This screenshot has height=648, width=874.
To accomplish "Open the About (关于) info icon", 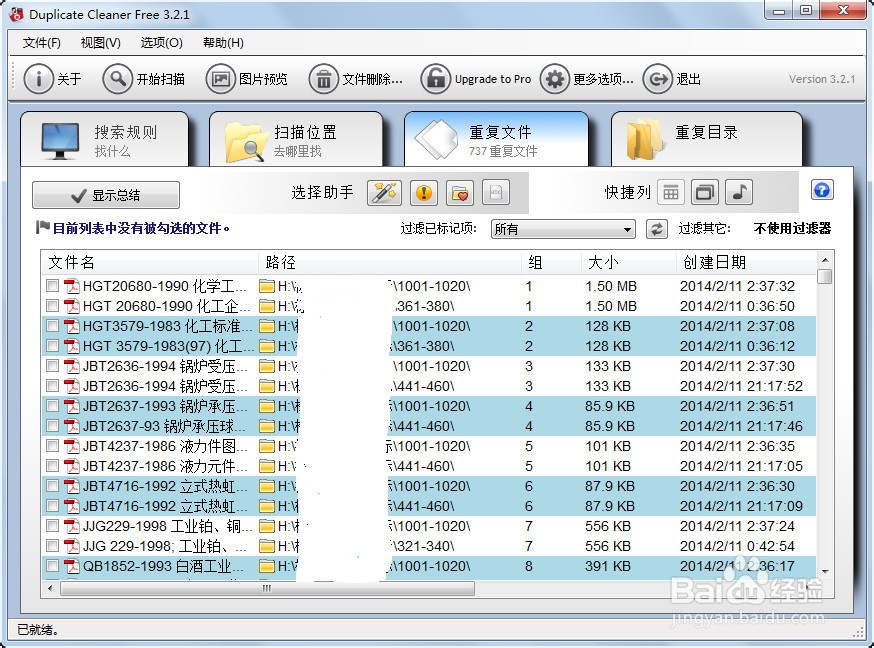I will coord(38,79).
